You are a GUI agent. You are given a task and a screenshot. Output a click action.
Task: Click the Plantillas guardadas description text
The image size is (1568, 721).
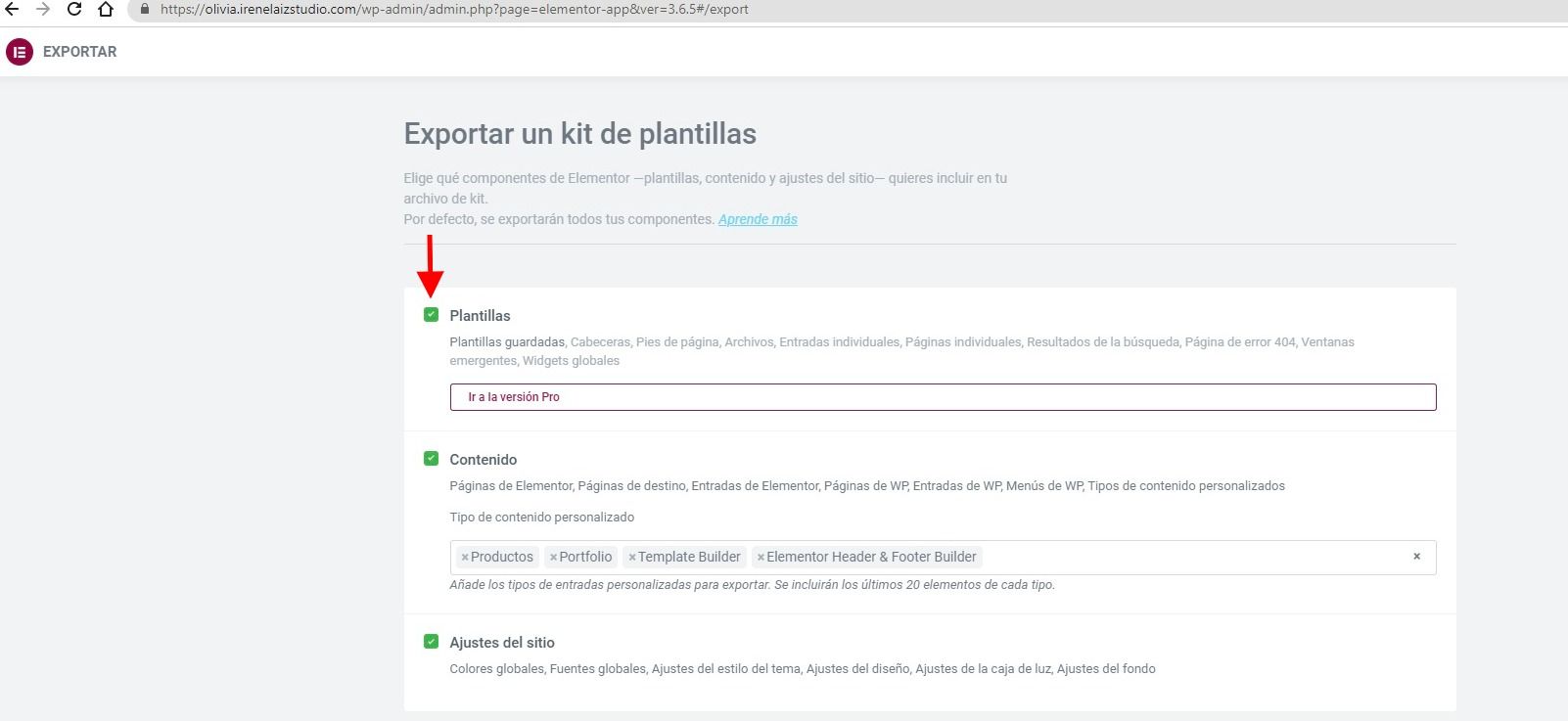click(507, 342)
